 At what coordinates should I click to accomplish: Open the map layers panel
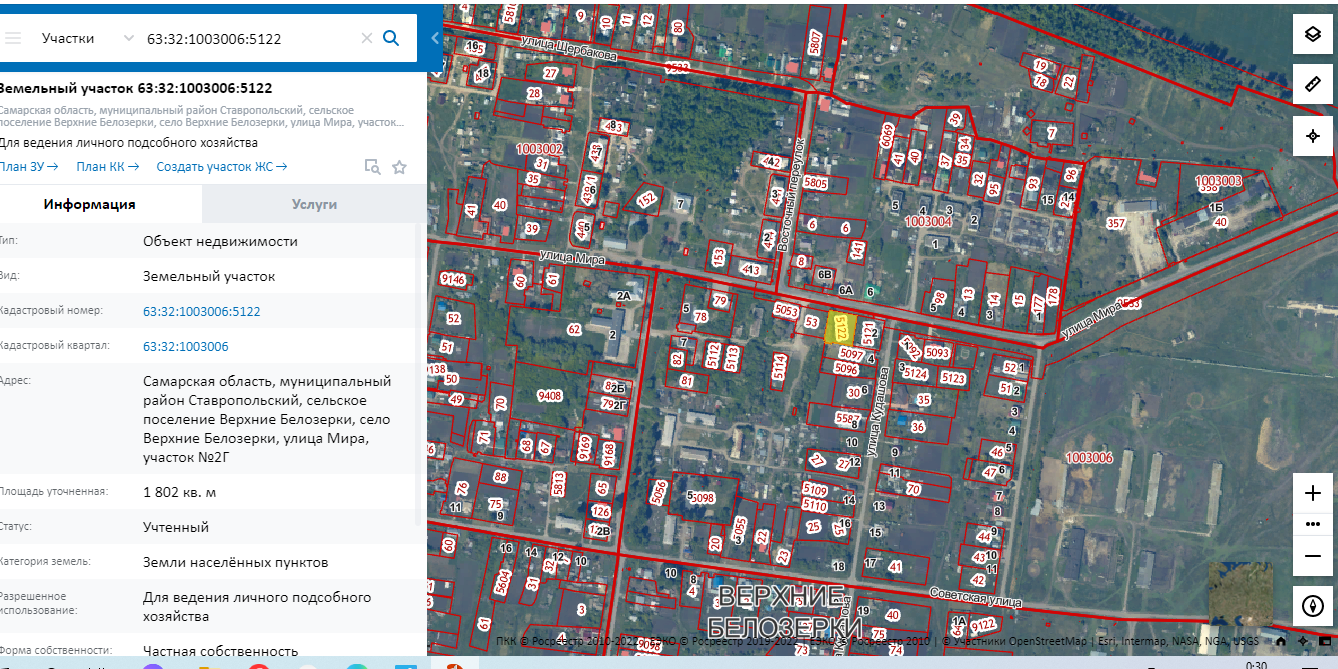coord(1313,35)
